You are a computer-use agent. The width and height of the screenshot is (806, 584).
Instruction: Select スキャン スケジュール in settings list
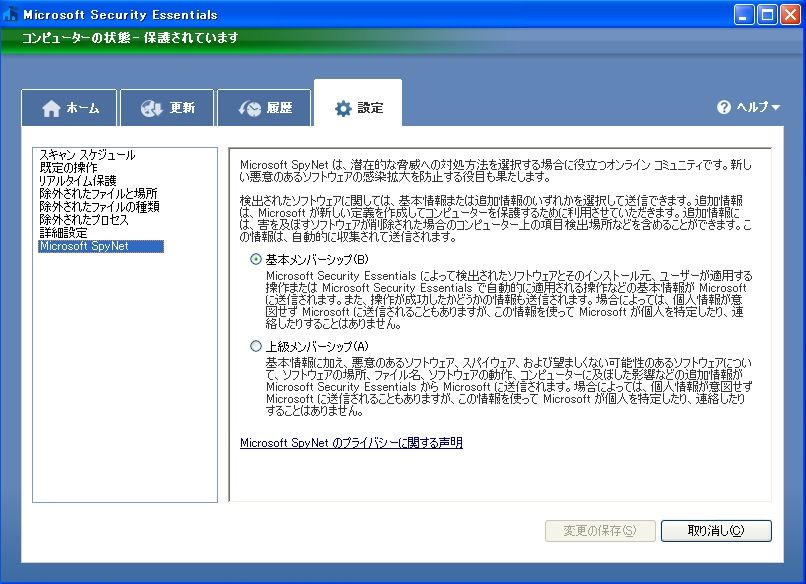tap(87, 155)
